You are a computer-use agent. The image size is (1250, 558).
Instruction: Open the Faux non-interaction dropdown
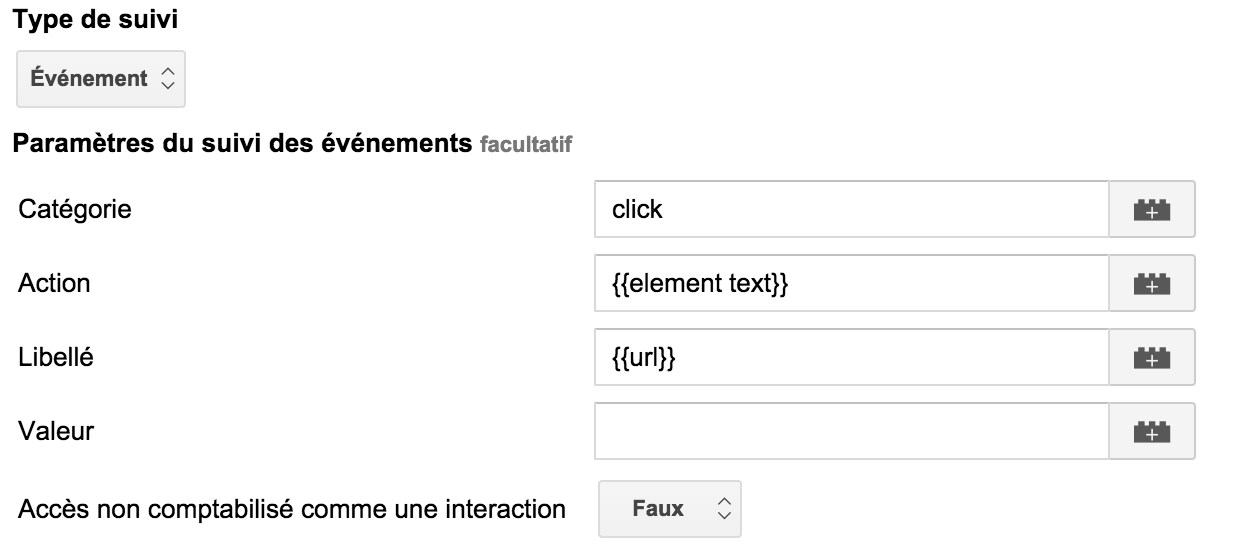tap(669, 509)
